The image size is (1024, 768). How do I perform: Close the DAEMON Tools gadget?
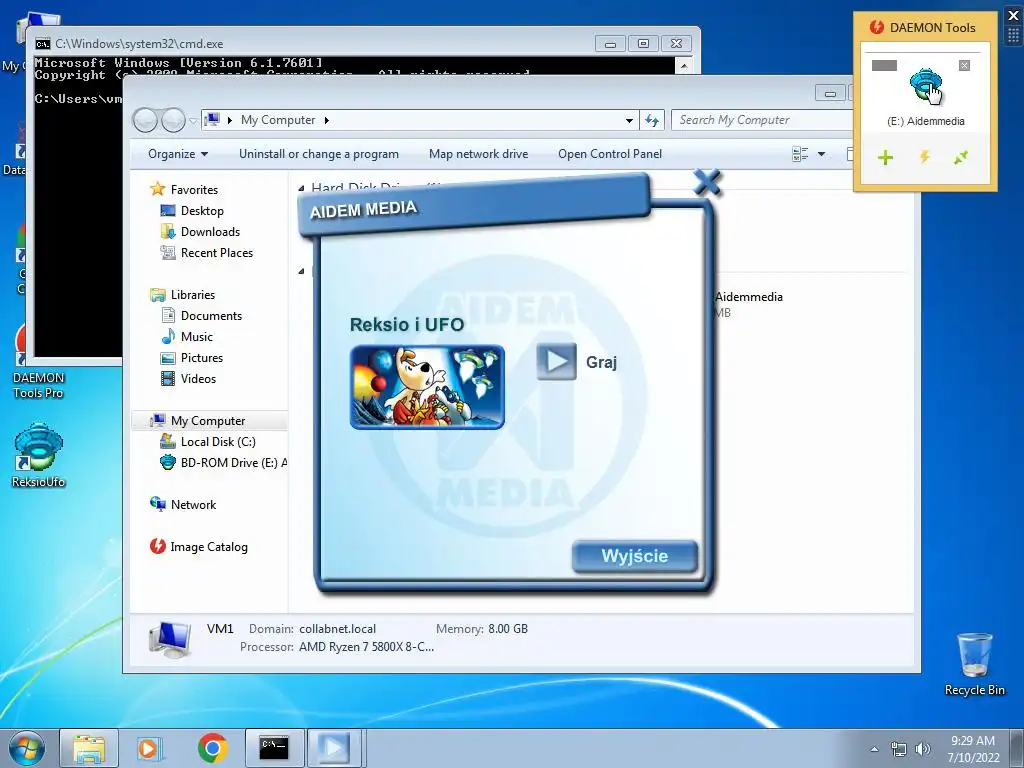[1014, 16]
